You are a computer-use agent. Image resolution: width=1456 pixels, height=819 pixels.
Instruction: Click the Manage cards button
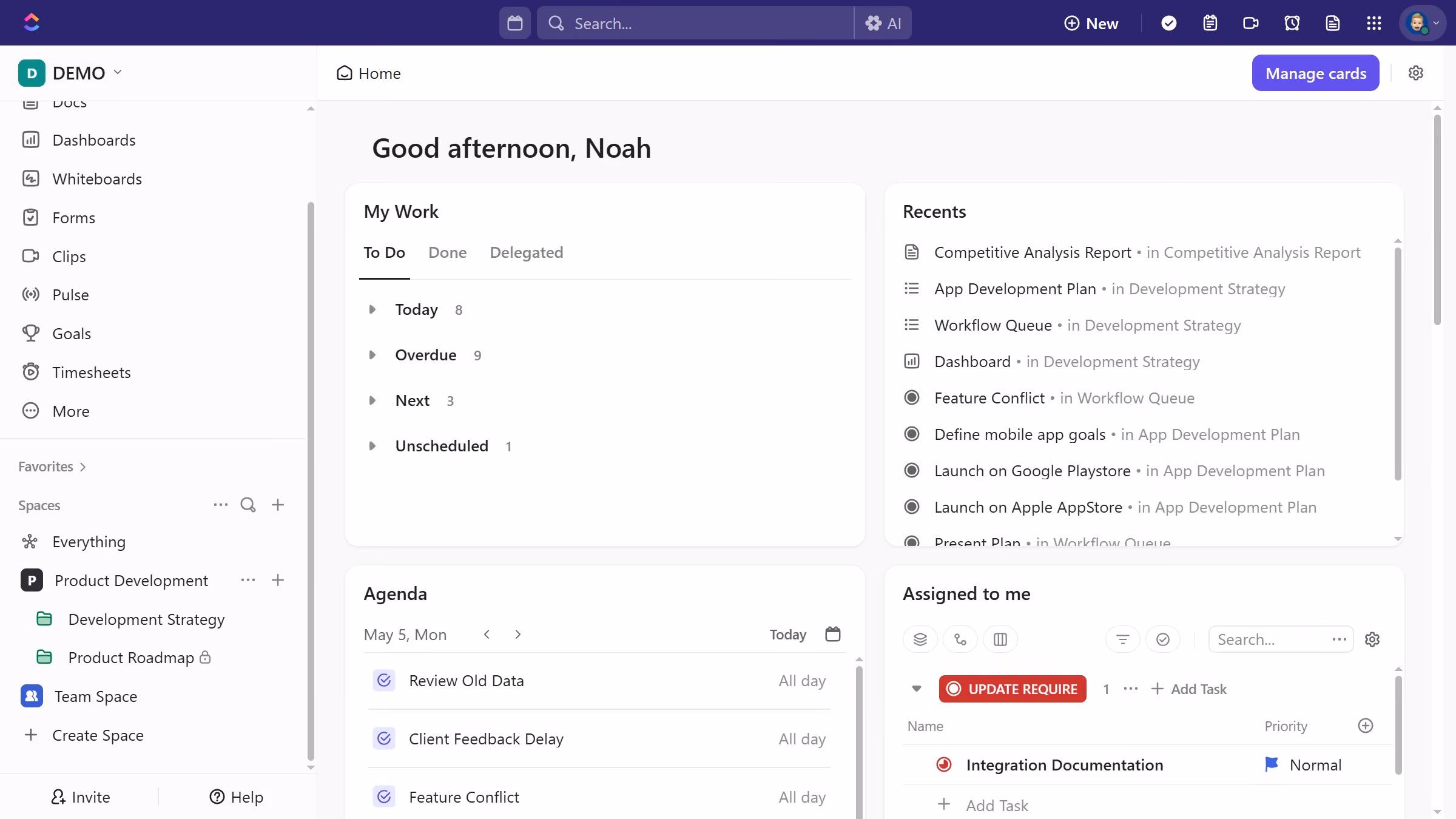click(1316, 73)
